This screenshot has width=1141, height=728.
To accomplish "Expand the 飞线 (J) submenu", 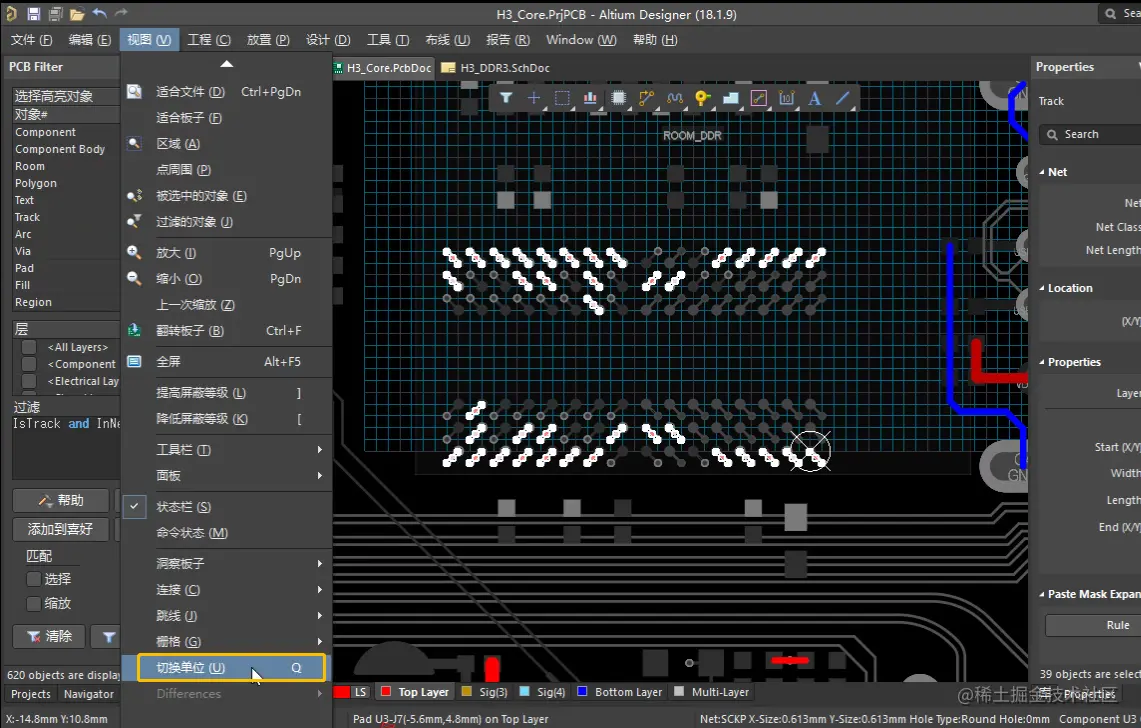I will 226,616.
